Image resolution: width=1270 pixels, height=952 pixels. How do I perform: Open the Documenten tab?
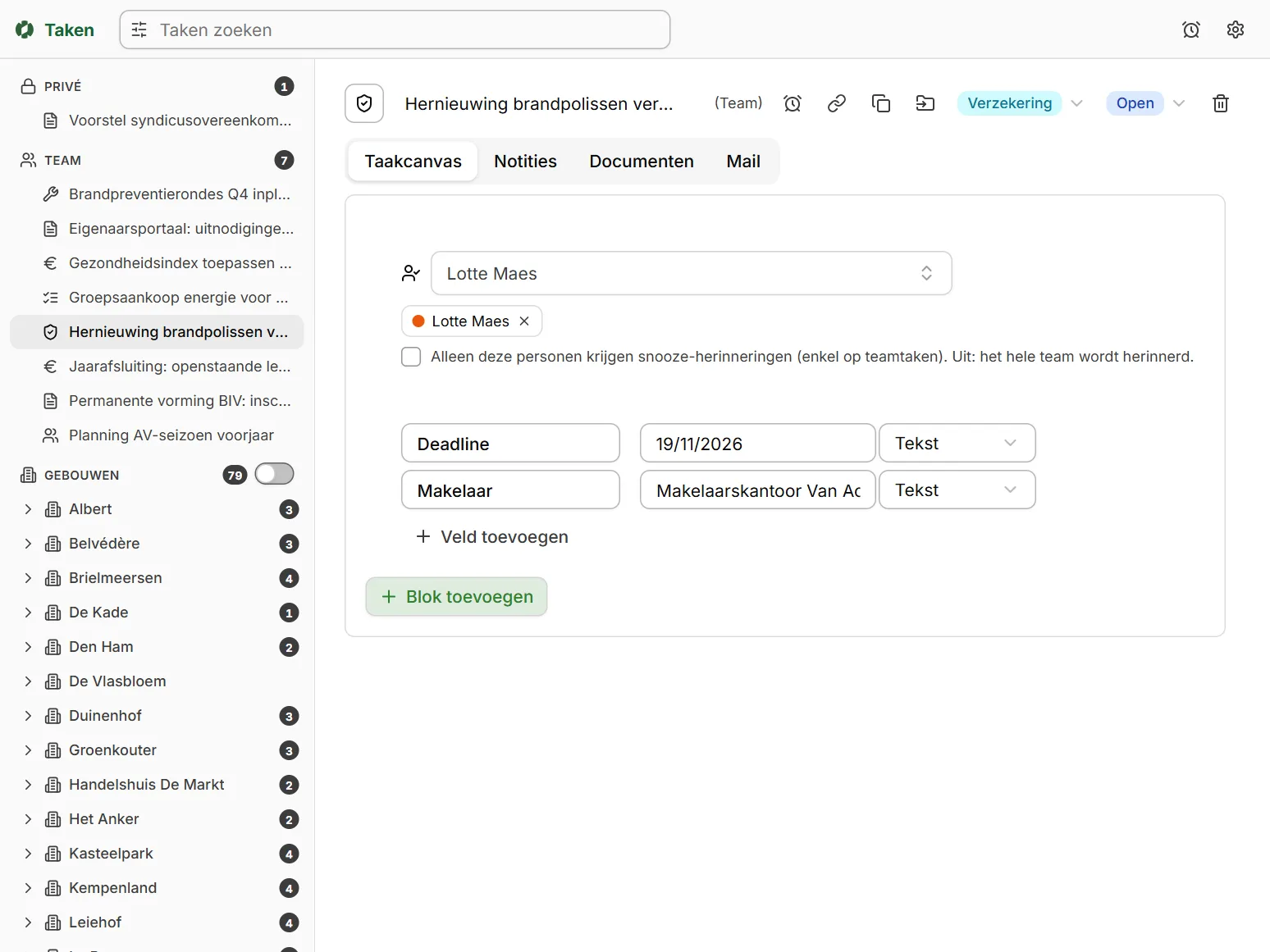(642, 162)
